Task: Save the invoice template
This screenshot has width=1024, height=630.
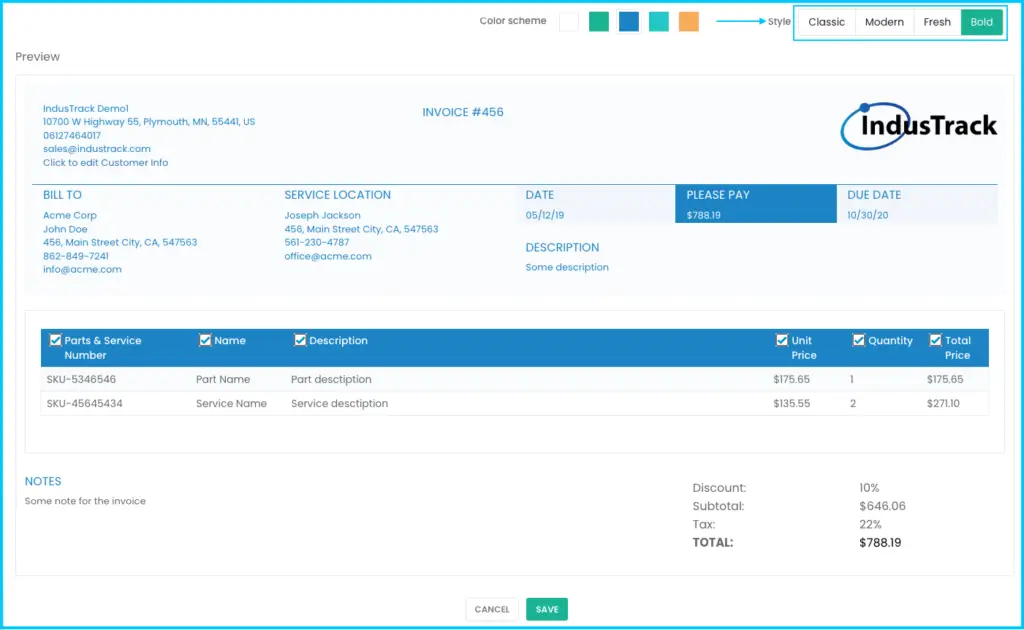Action: click(x=547, y=609)
